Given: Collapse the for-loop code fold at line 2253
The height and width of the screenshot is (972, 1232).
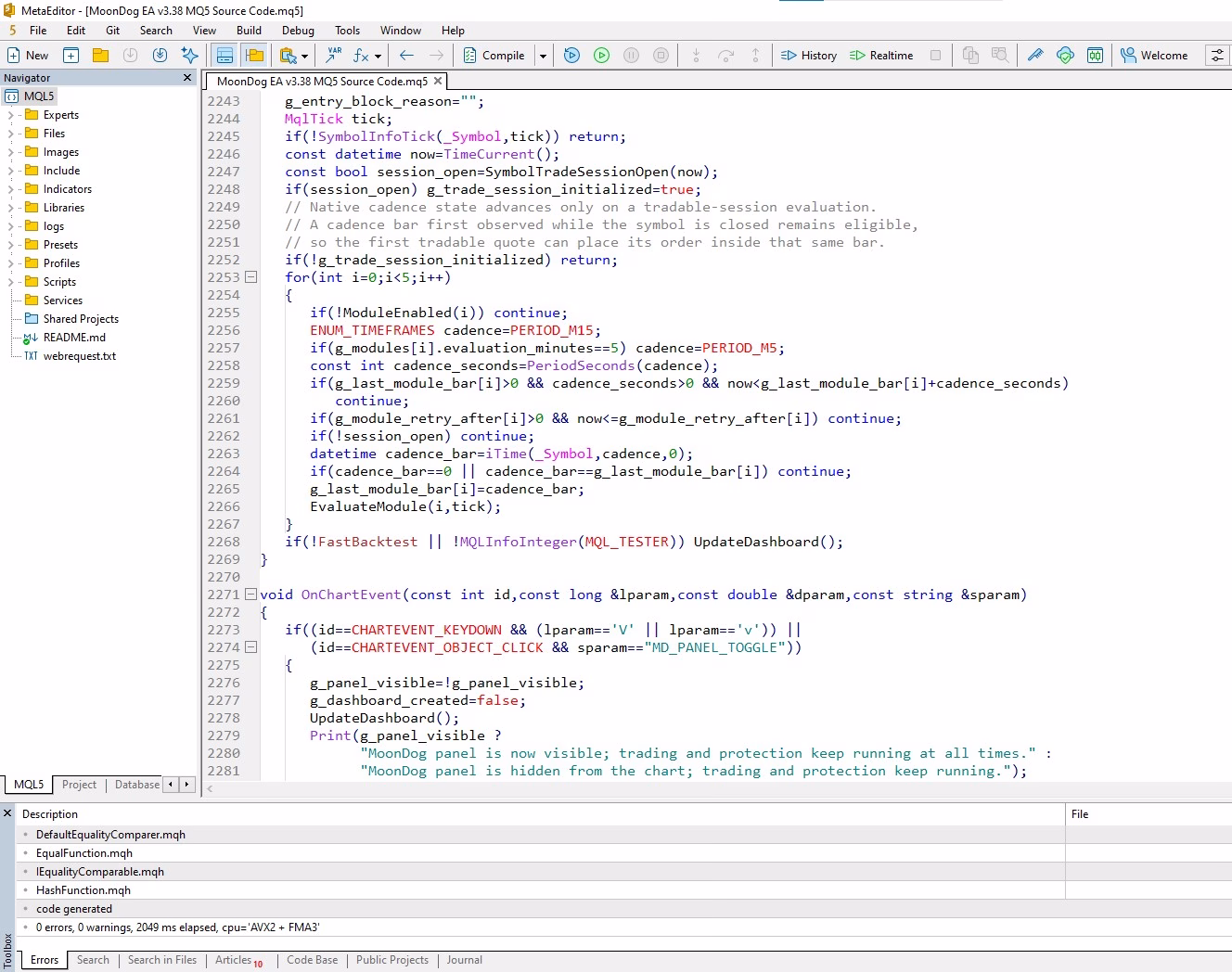Looking at the screenshot, I should [x=250, y=277].
